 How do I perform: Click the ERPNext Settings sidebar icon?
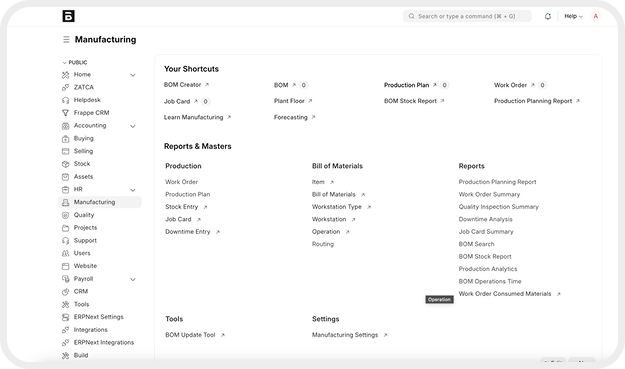tap(65, 317)
